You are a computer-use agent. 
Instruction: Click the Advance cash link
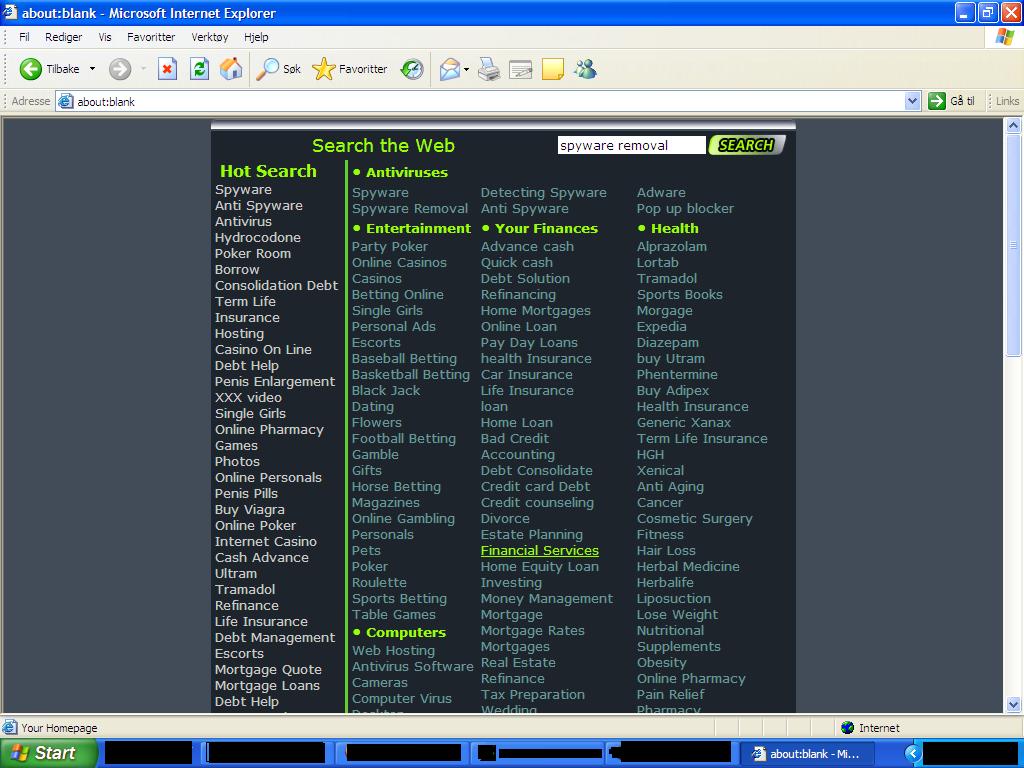tap(527, 247)
